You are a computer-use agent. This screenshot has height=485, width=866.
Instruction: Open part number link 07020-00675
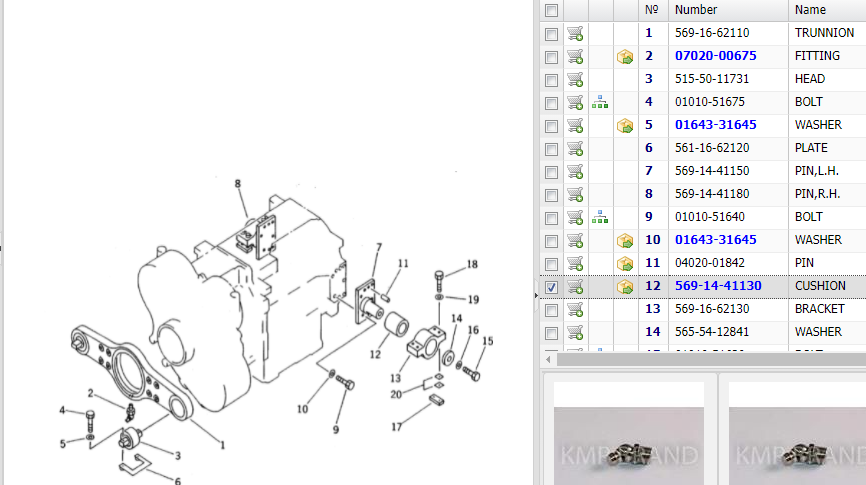(x=715, y=56)
